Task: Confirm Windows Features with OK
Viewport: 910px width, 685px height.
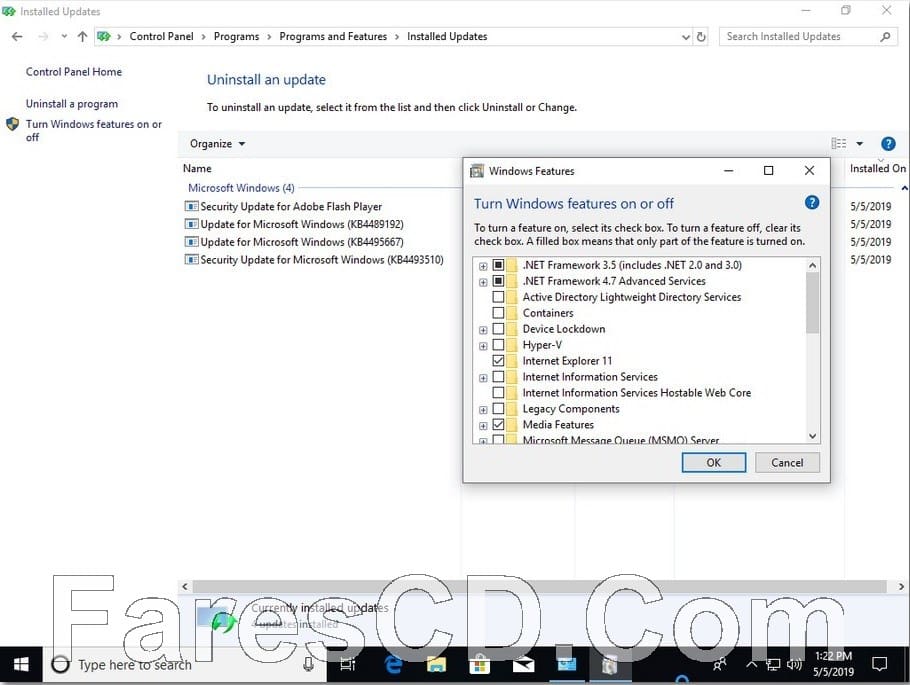Action: [x=714, y=463]
